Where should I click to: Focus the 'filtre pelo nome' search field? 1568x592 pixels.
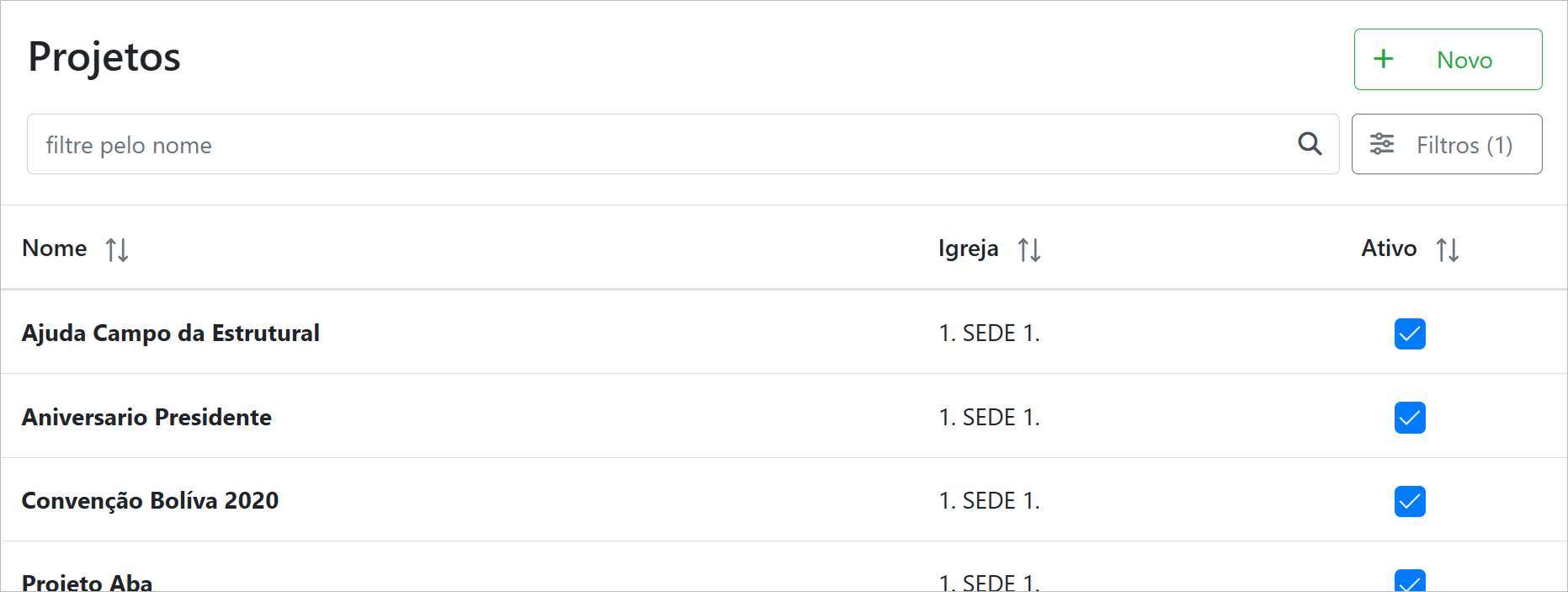(x=656, y=145)
